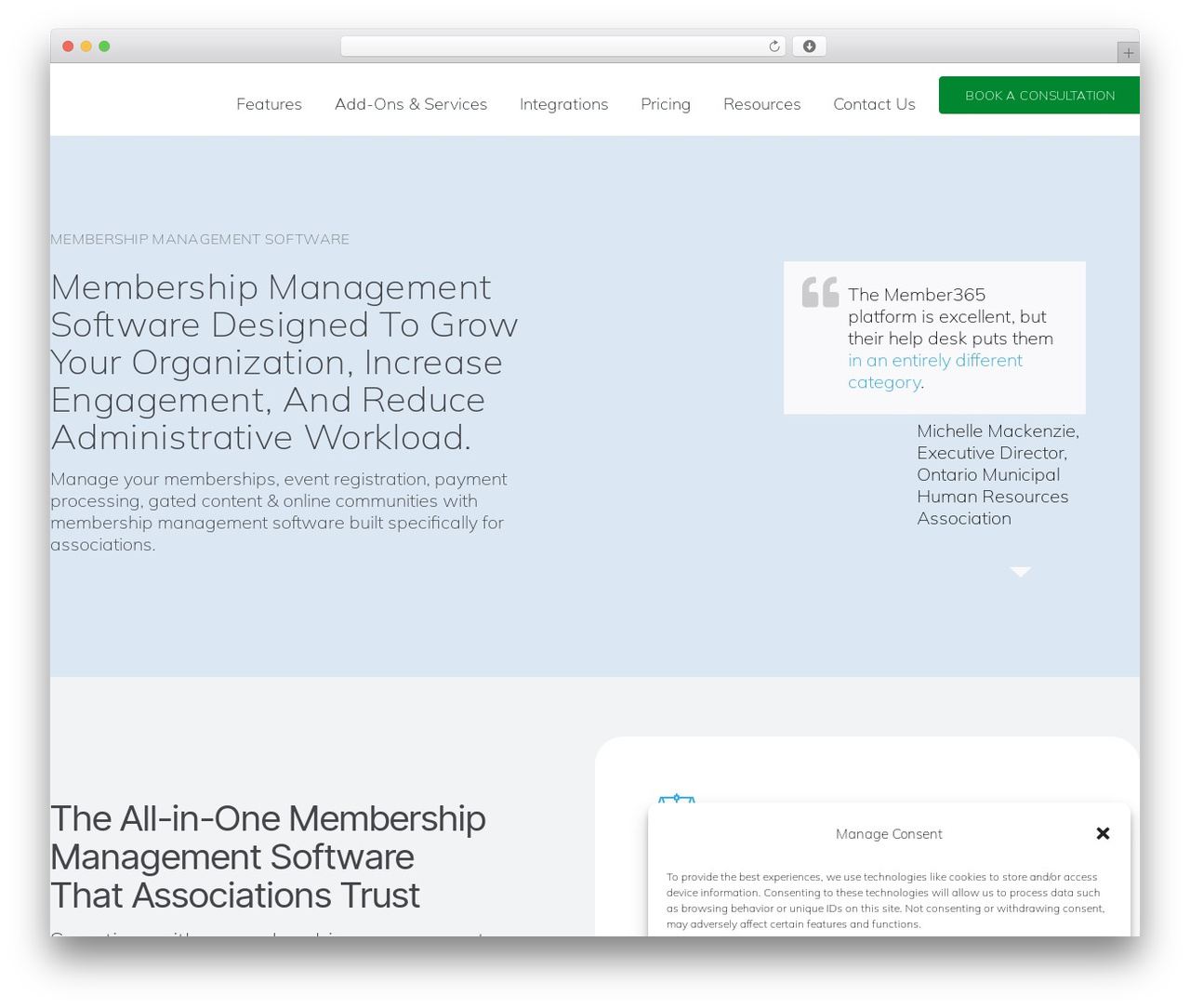Click the white down arrow under the testimonial
Screen dimensions: 1190x1008
pyautogui.click(x=1020, y=572)
